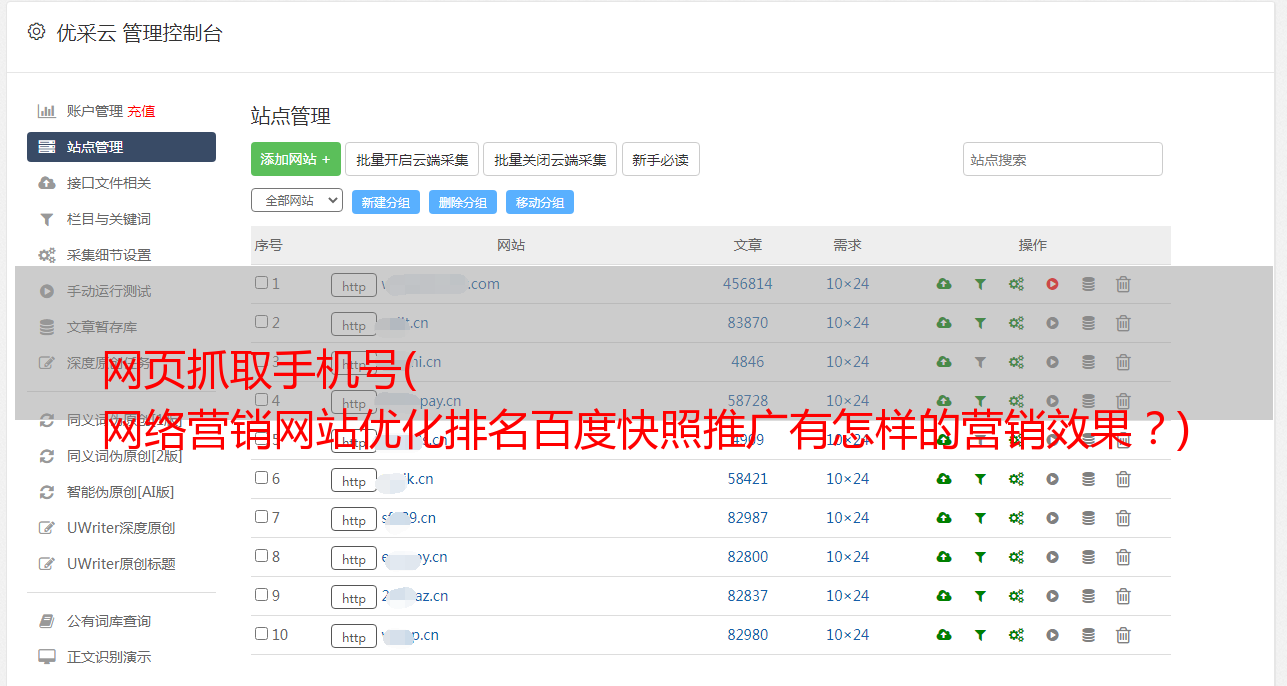
Task: Click trash icon in row 6
Action: click(x=1123, y=479)
